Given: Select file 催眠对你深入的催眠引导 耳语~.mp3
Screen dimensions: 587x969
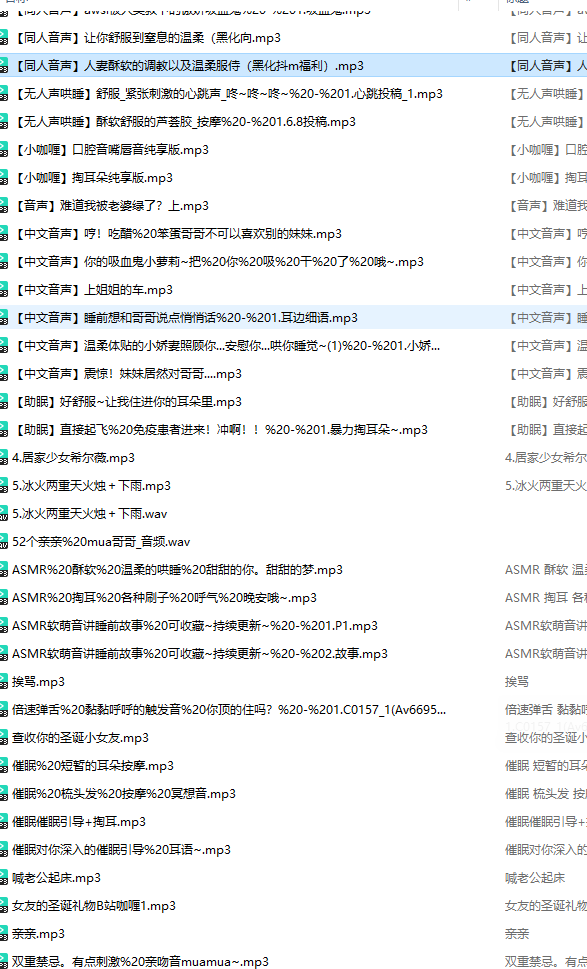Looking at the screenshot, I should tap(122, 850).
